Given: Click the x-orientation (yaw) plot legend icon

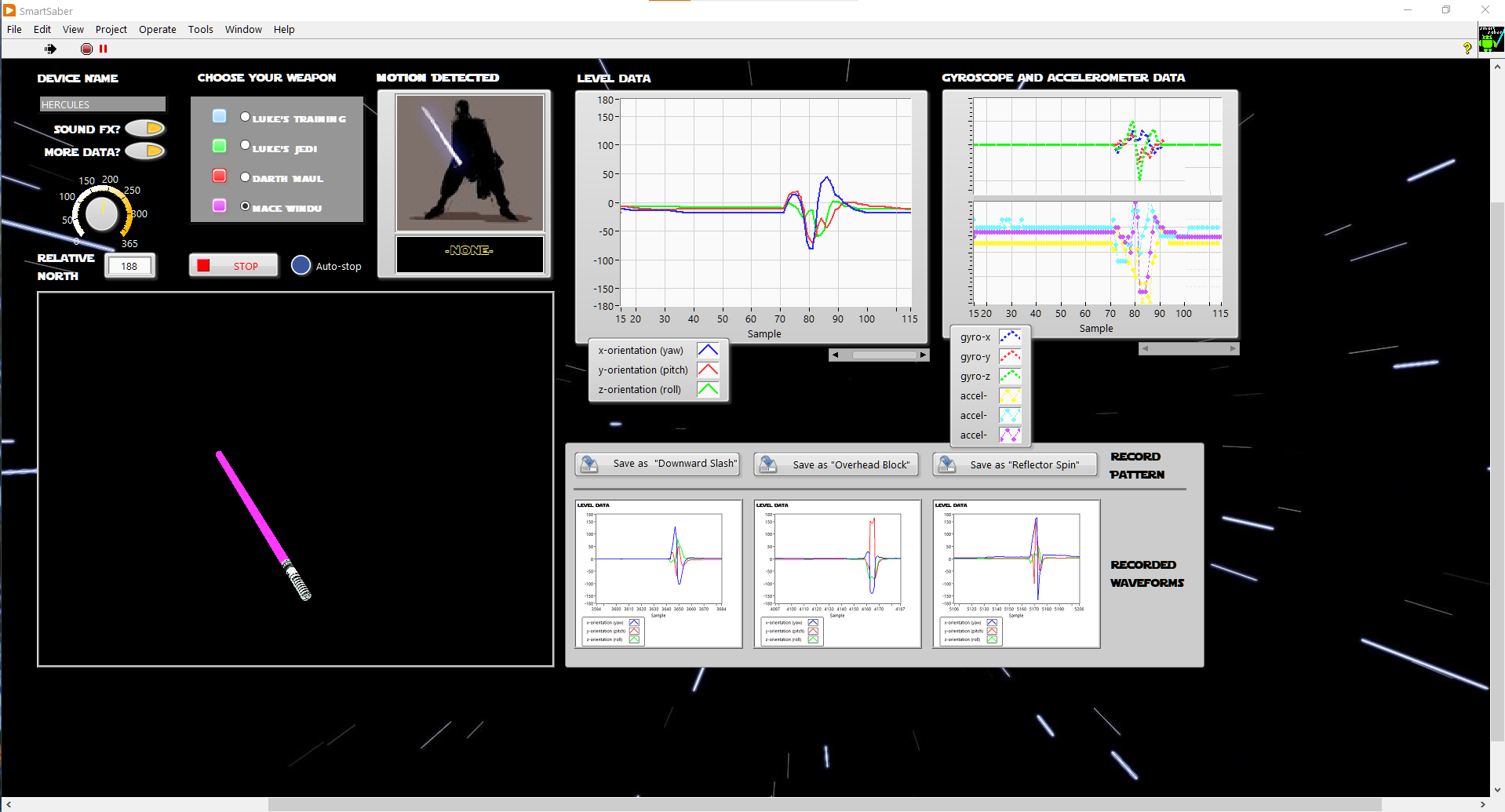Looking at the screenshot, I should pyautogui.click(x=708, y=350).
